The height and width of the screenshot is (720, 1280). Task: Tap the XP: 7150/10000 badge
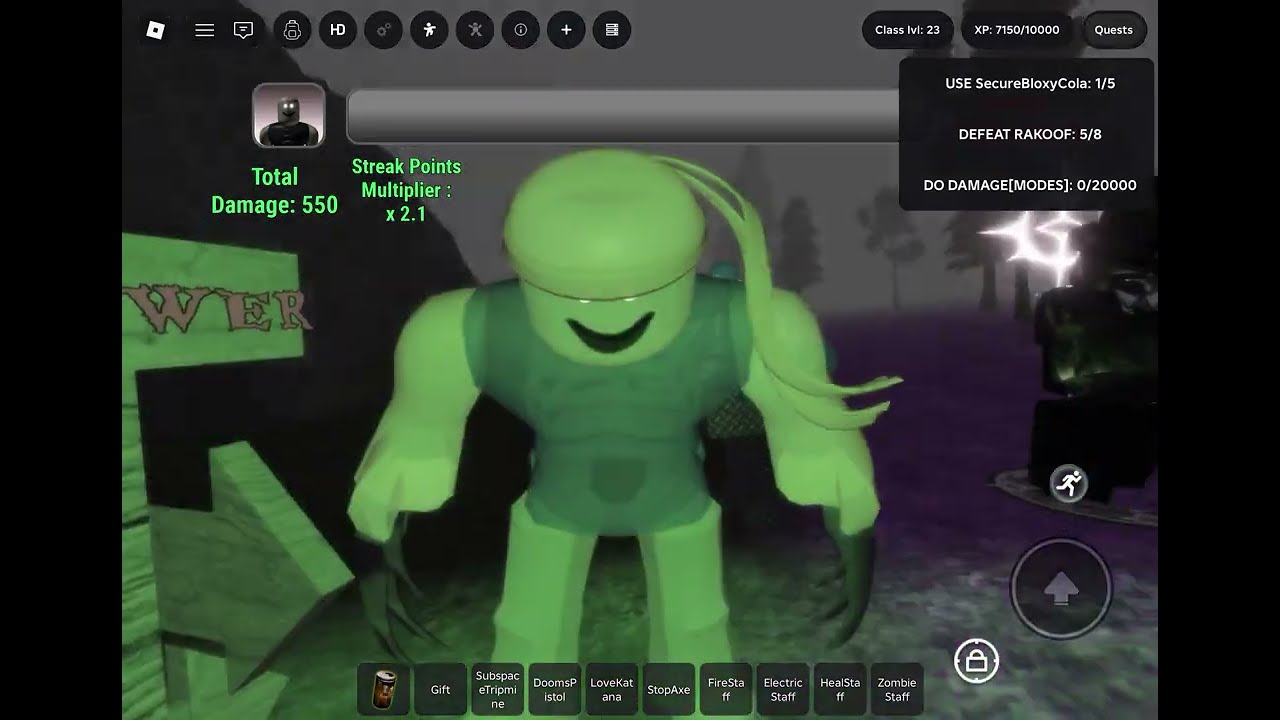pos(1017,30)
